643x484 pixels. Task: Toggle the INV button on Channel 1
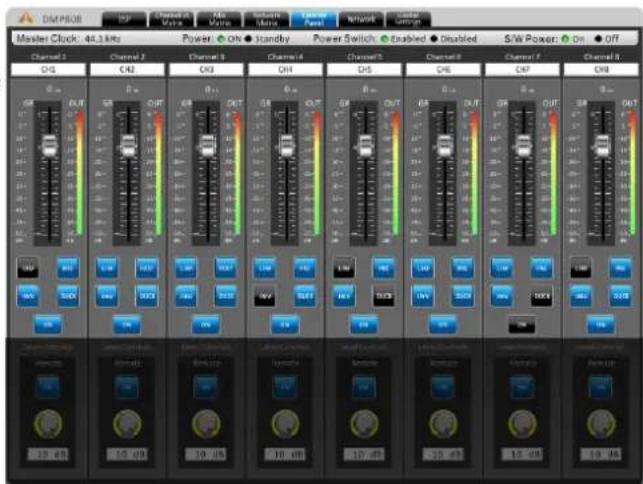(28, 296)
